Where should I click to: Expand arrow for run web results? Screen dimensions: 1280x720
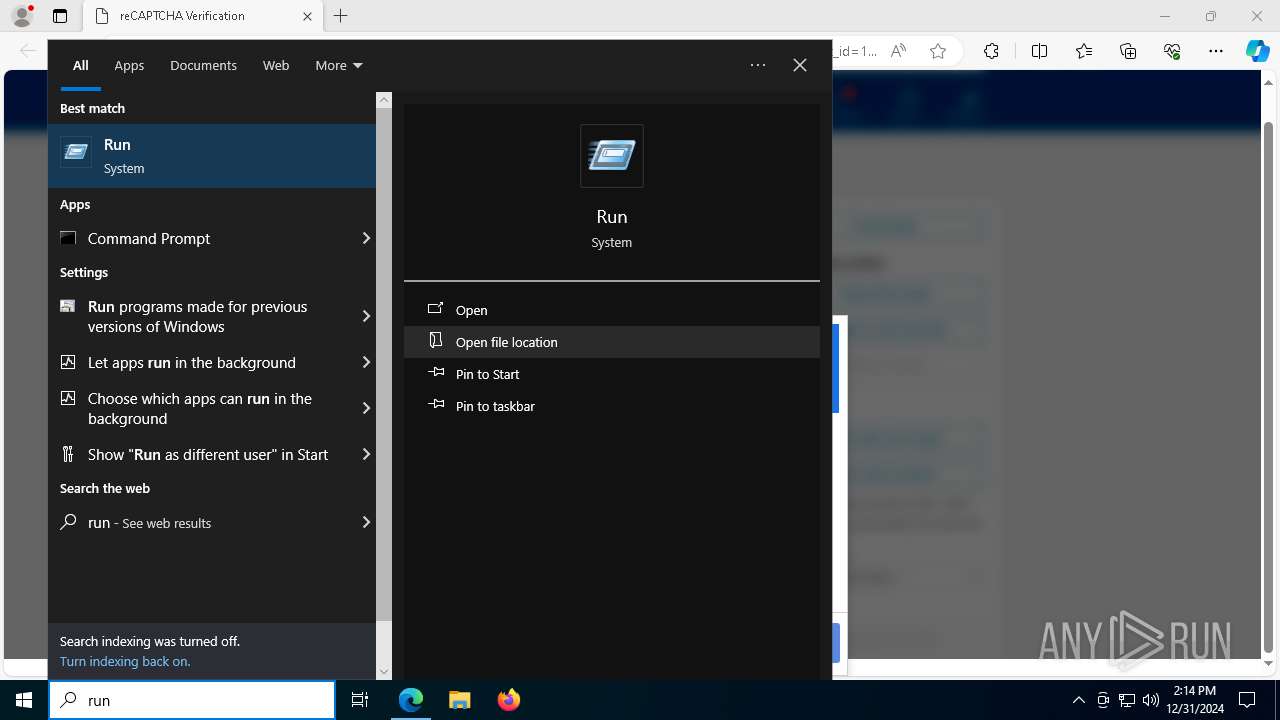pyautogui.click(x=366, y=522)
